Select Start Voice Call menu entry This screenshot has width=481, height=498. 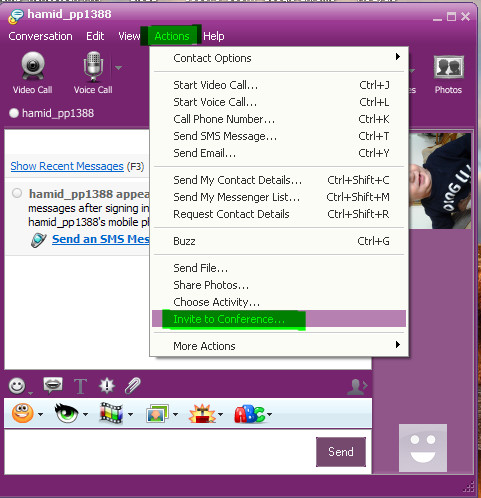coord(279,102)
